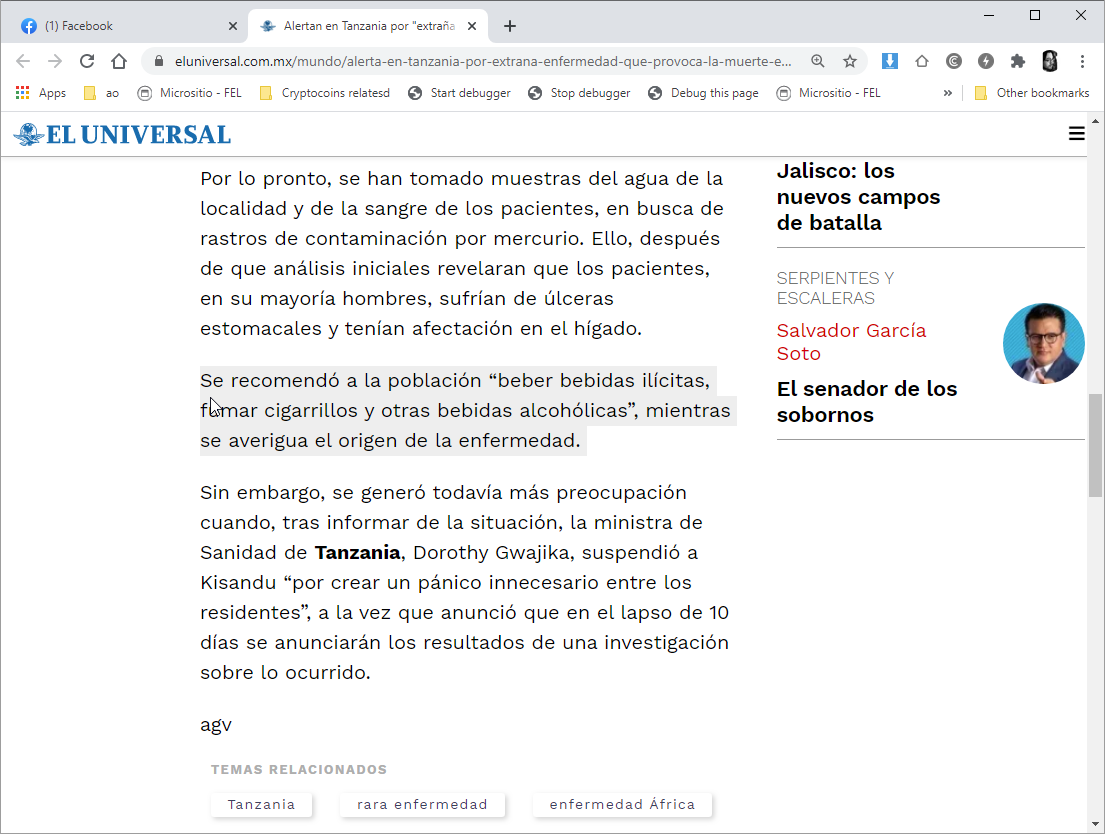Open the Apps bookmarks shortcut
This screenshot has height=834, width=1105.
point(41,93)
